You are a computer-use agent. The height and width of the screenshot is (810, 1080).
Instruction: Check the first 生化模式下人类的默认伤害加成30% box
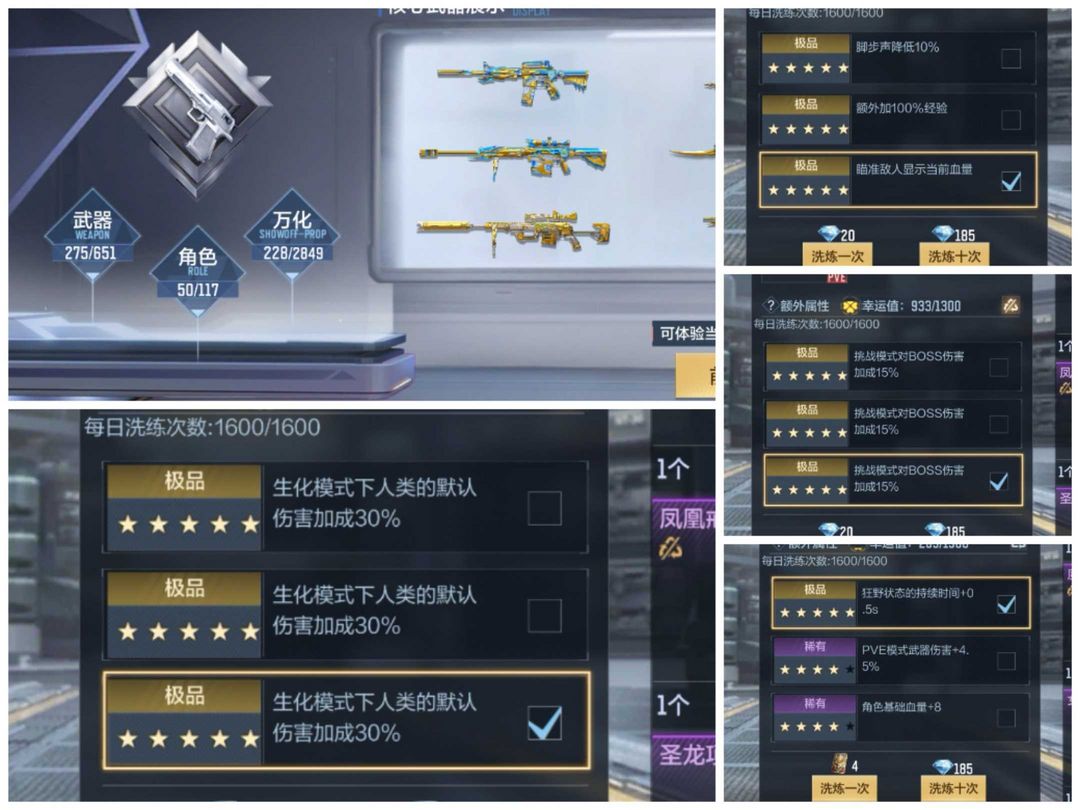(544, 508)
